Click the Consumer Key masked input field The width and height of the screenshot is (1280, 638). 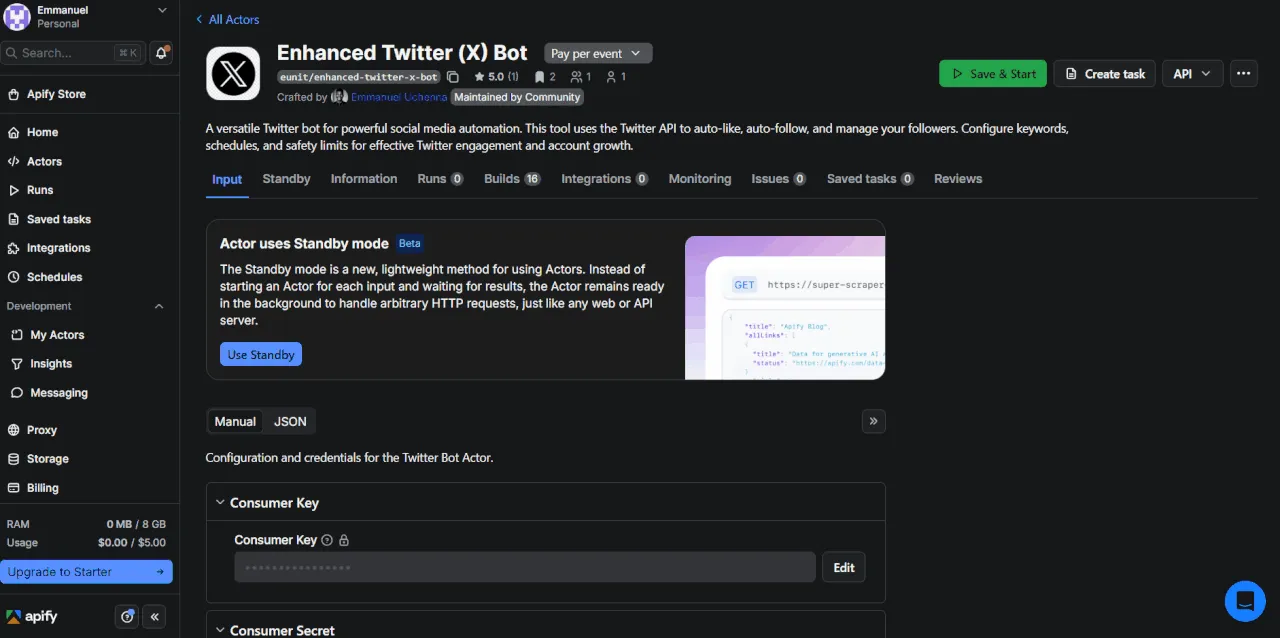(525, 567)
